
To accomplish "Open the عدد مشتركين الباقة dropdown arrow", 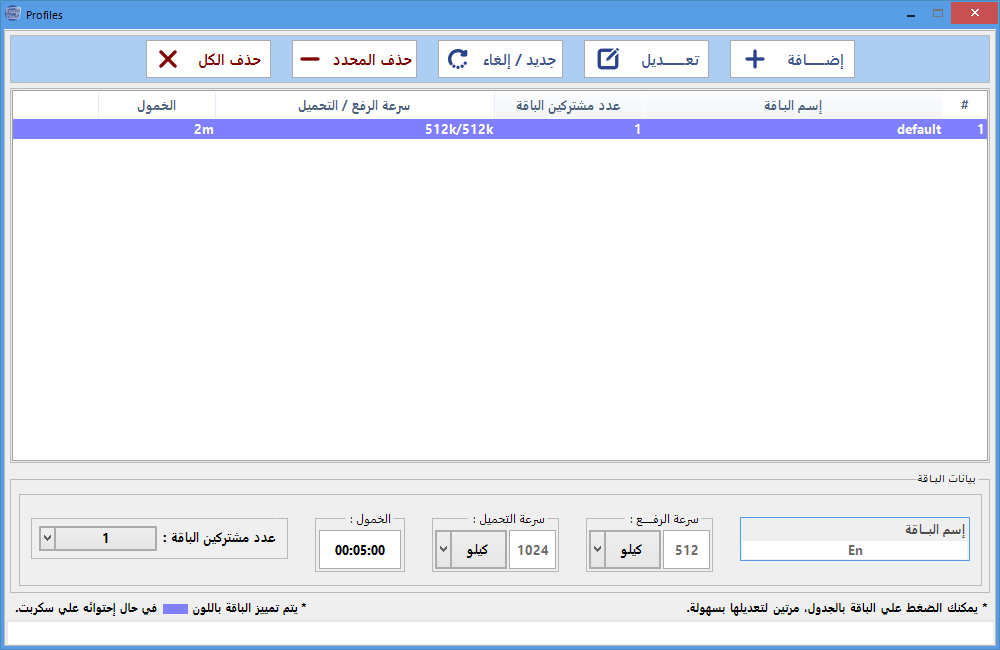I will click(46, 538).
